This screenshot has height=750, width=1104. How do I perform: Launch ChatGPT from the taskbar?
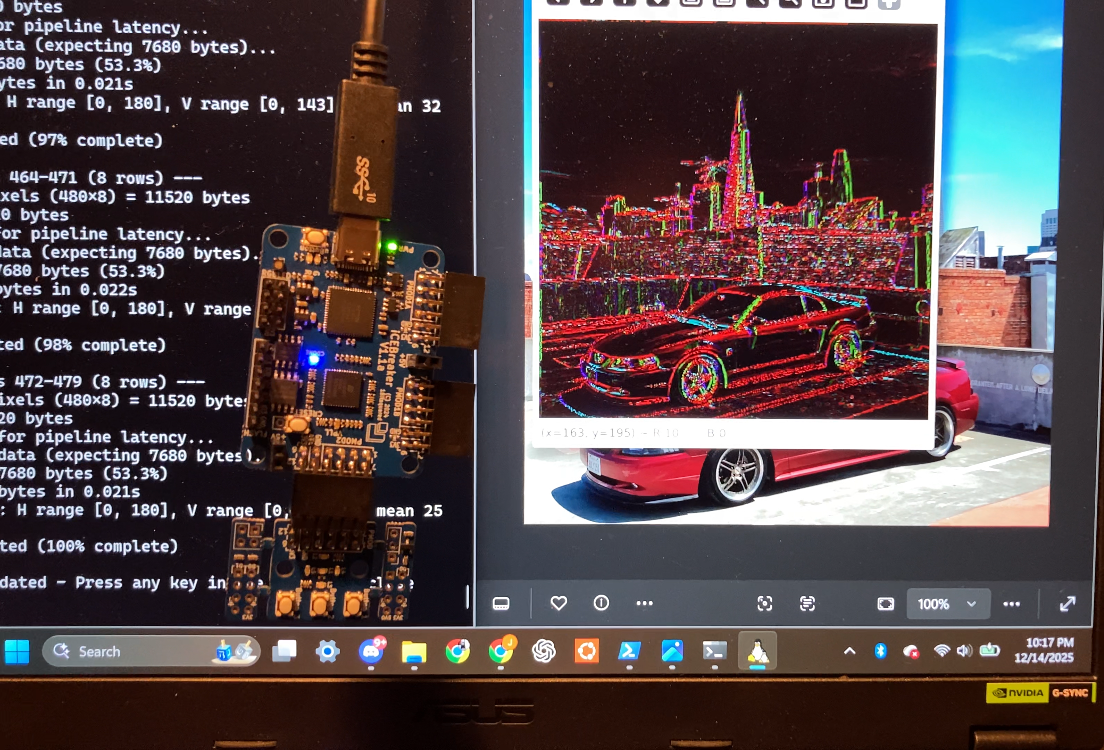pyautogui.click(x=543, y=651)
